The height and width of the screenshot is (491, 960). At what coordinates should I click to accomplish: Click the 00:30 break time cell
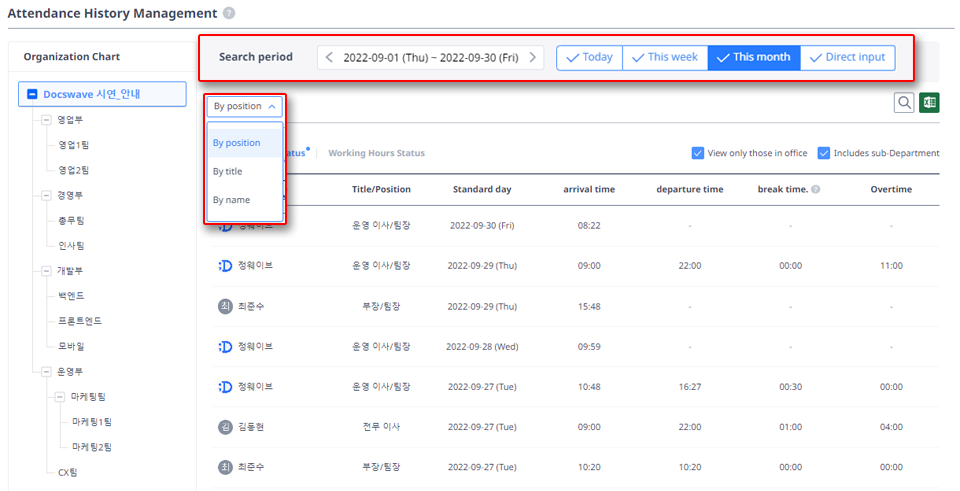tap(790, 387)
